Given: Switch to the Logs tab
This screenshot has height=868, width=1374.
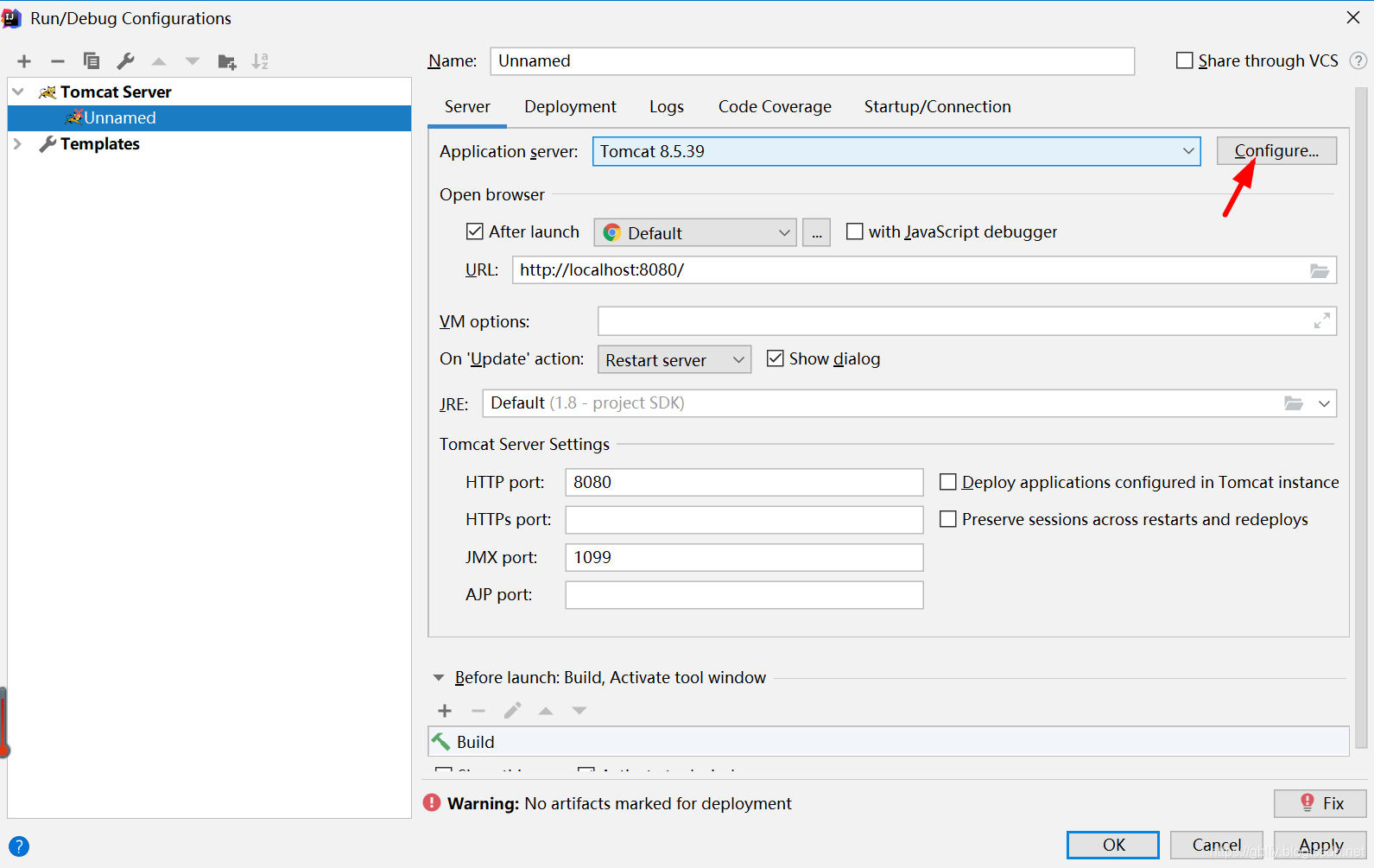Looking at the screenshot, I should (667, 106).
